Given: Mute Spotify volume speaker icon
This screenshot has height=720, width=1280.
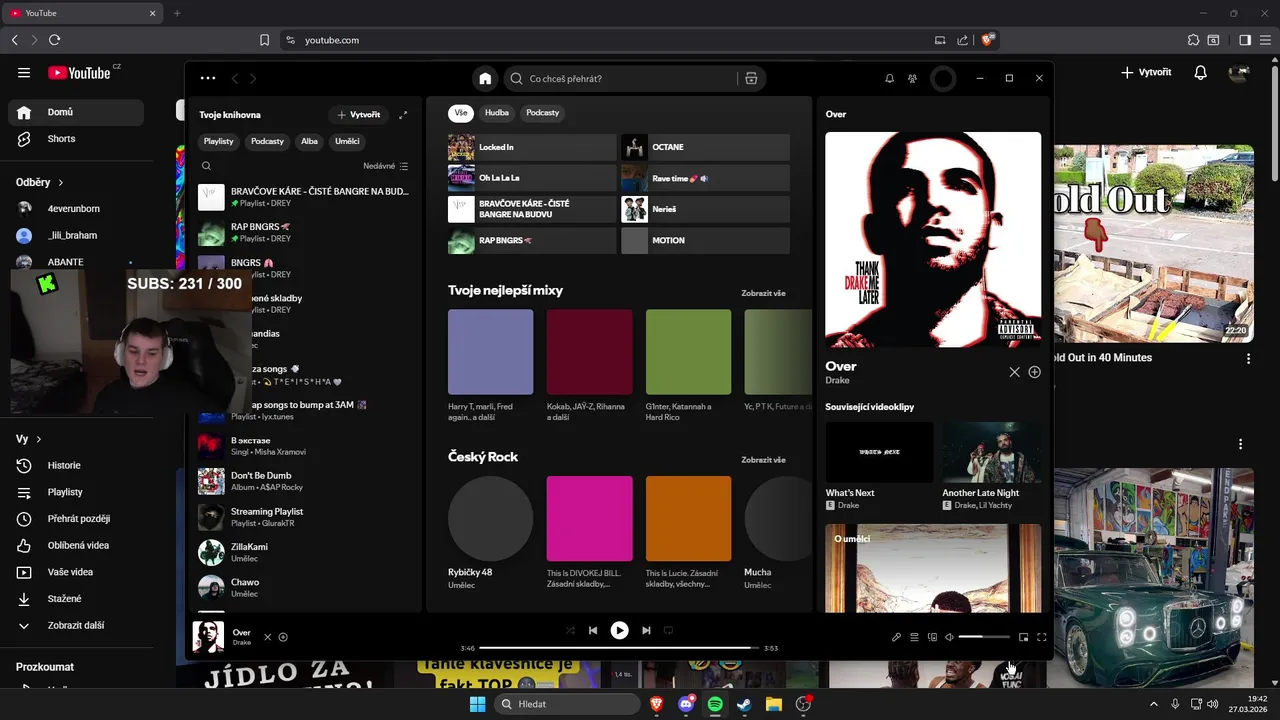Looking at the screenshot, I should click(949, 637).
